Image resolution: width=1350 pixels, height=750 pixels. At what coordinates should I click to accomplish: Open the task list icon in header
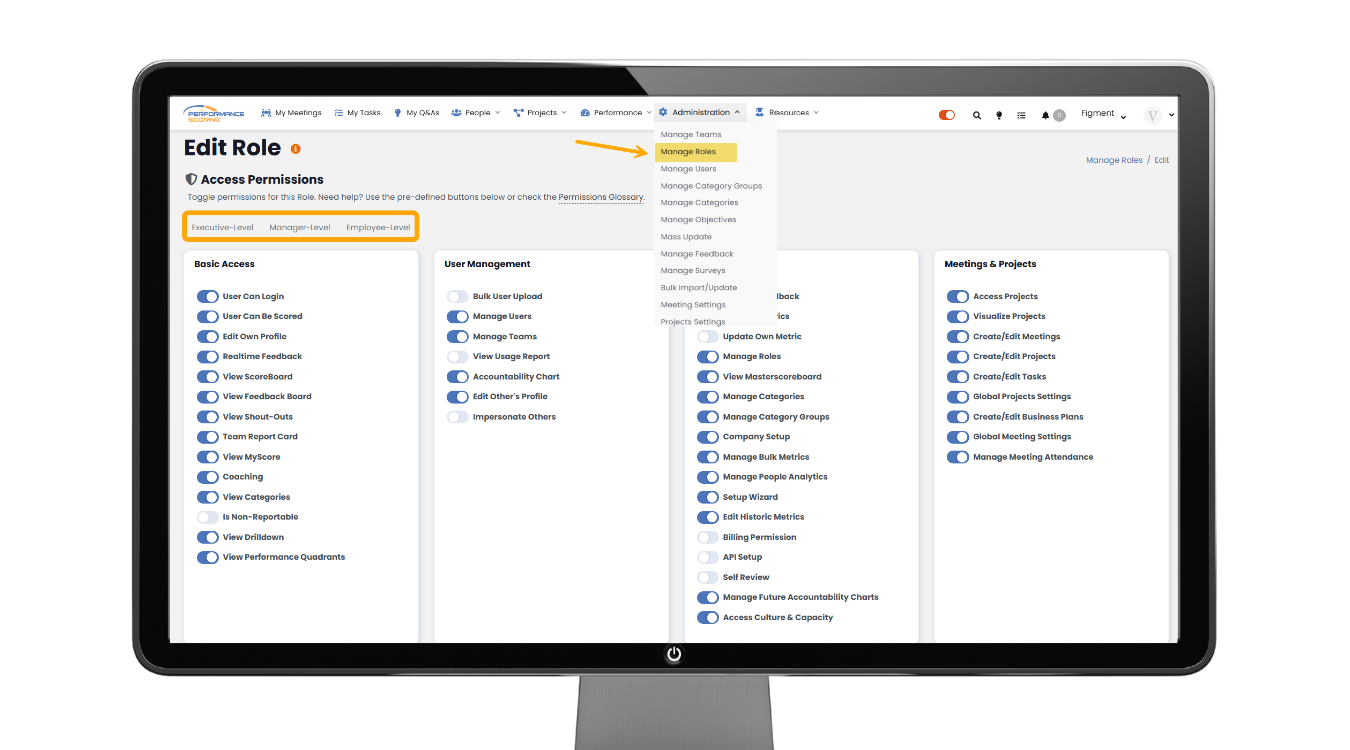click(1021, 115)
